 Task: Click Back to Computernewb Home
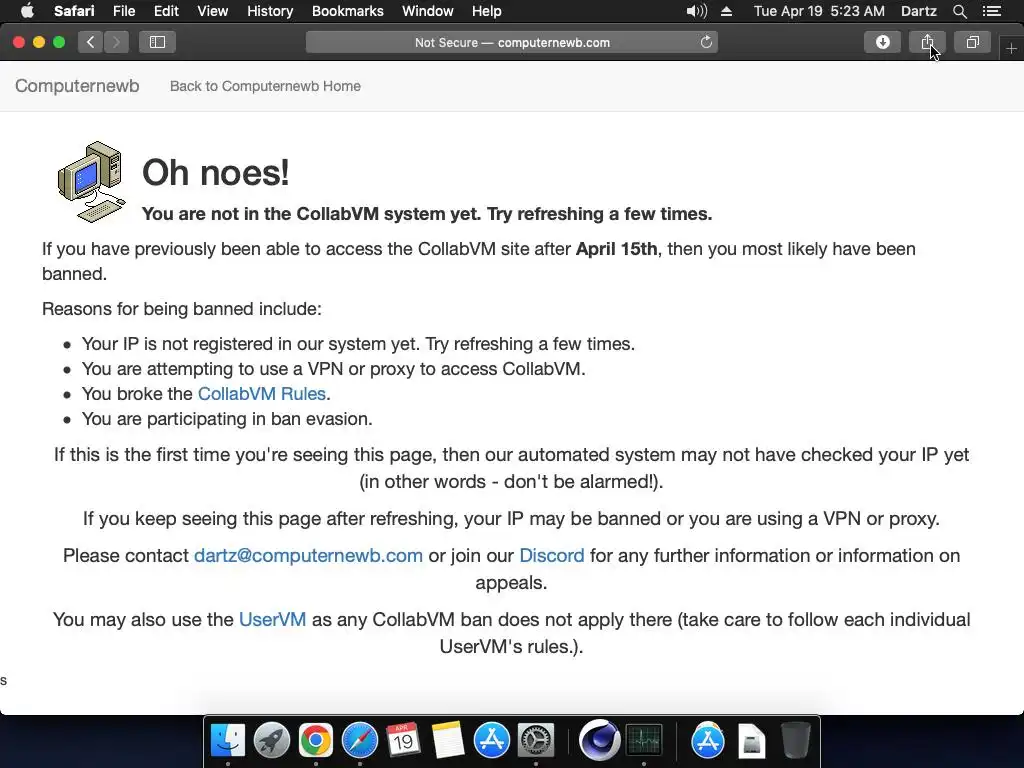click(265, 86)
